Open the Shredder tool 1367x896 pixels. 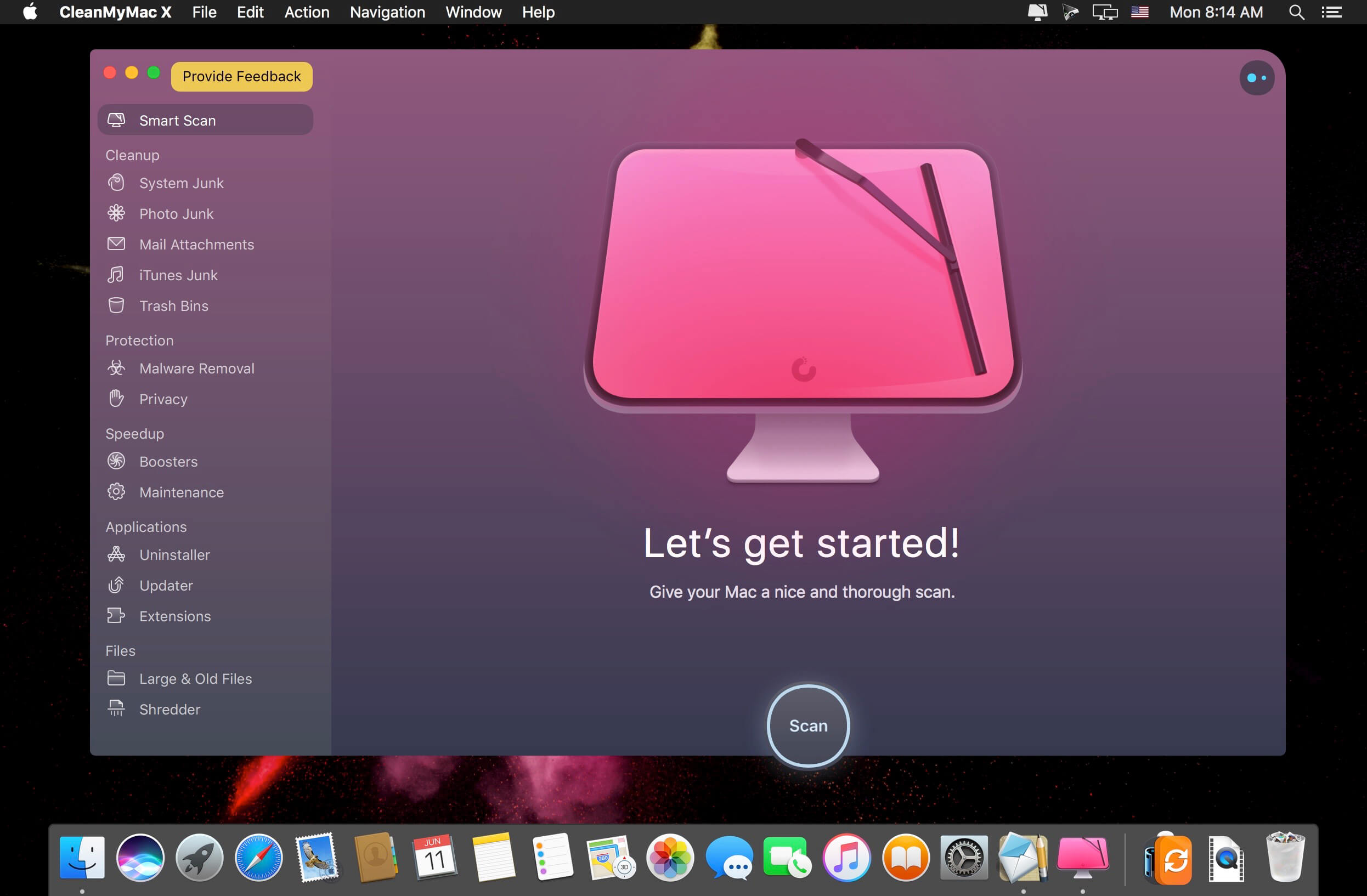(x=170, y=708)
